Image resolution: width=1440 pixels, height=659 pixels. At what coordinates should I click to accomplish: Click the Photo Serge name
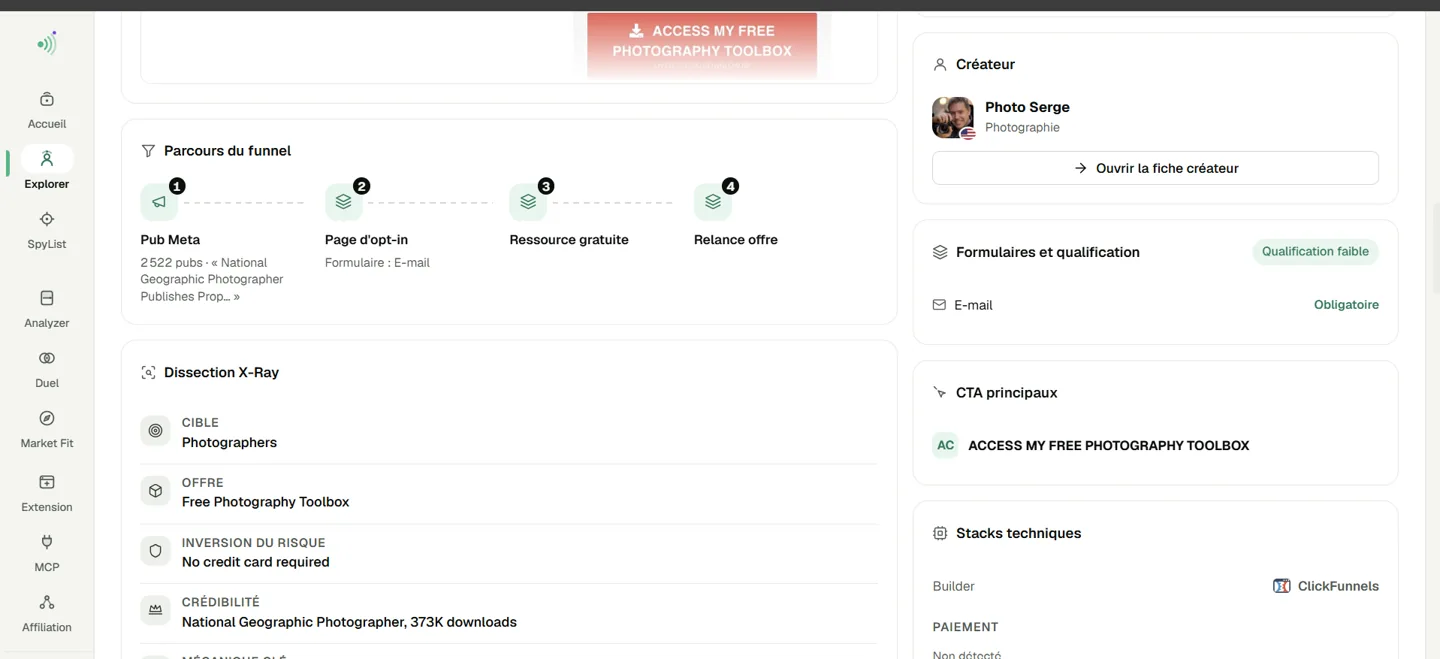point(1027,107)
